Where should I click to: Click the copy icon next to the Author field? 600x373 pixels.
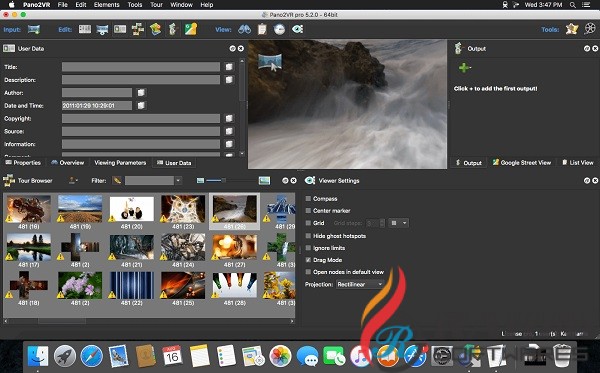point(141,93)
